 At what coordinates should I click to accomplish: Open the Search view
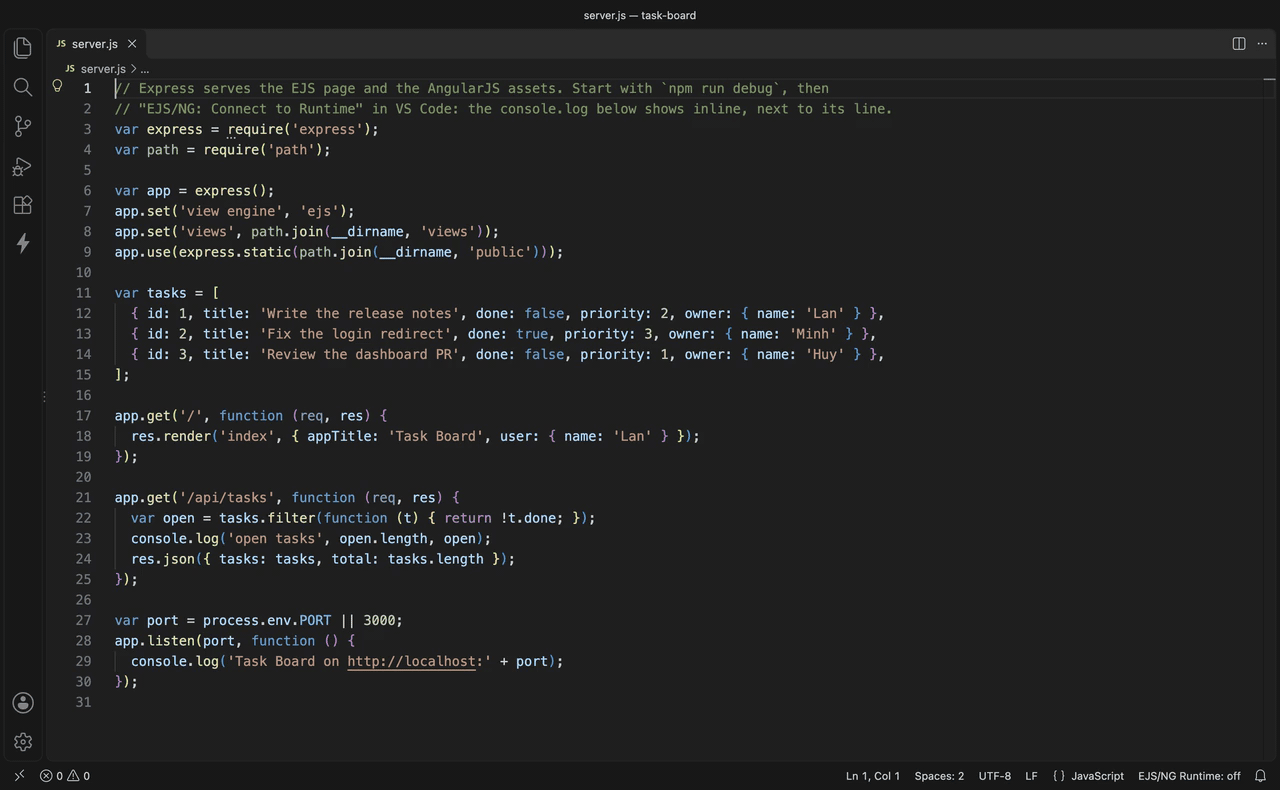22,87
